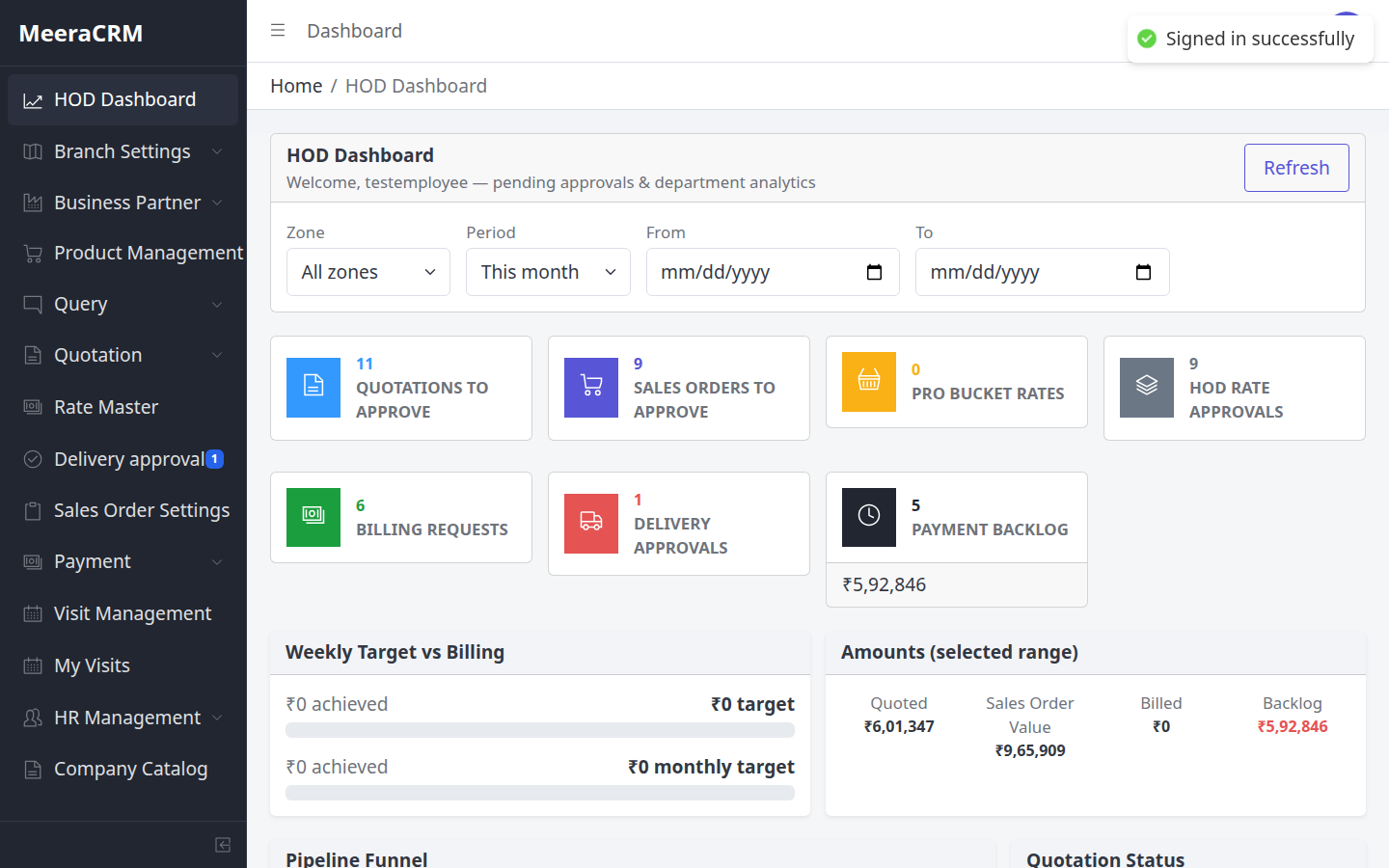Expand HR Management submenu chevron

click(217, 719)
